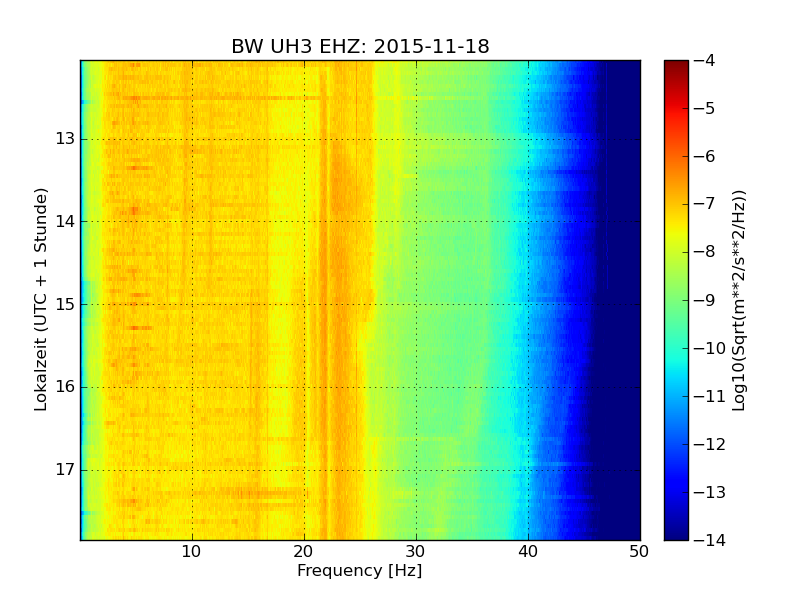Click the 10 tick on frequency axis
This screenshot has width=800, height=600.
pos(191,552)
